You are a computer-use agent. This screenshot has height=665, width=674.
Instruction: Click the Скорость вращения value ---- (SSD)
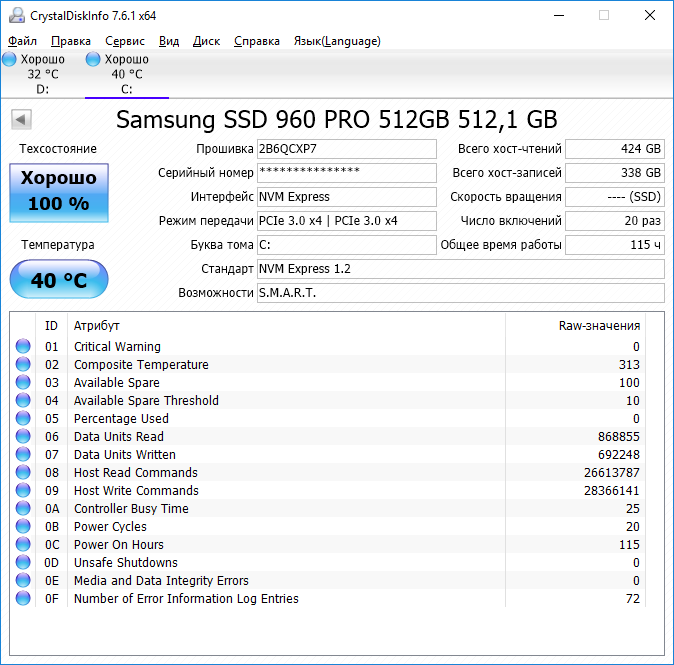[x=615, y=197]
